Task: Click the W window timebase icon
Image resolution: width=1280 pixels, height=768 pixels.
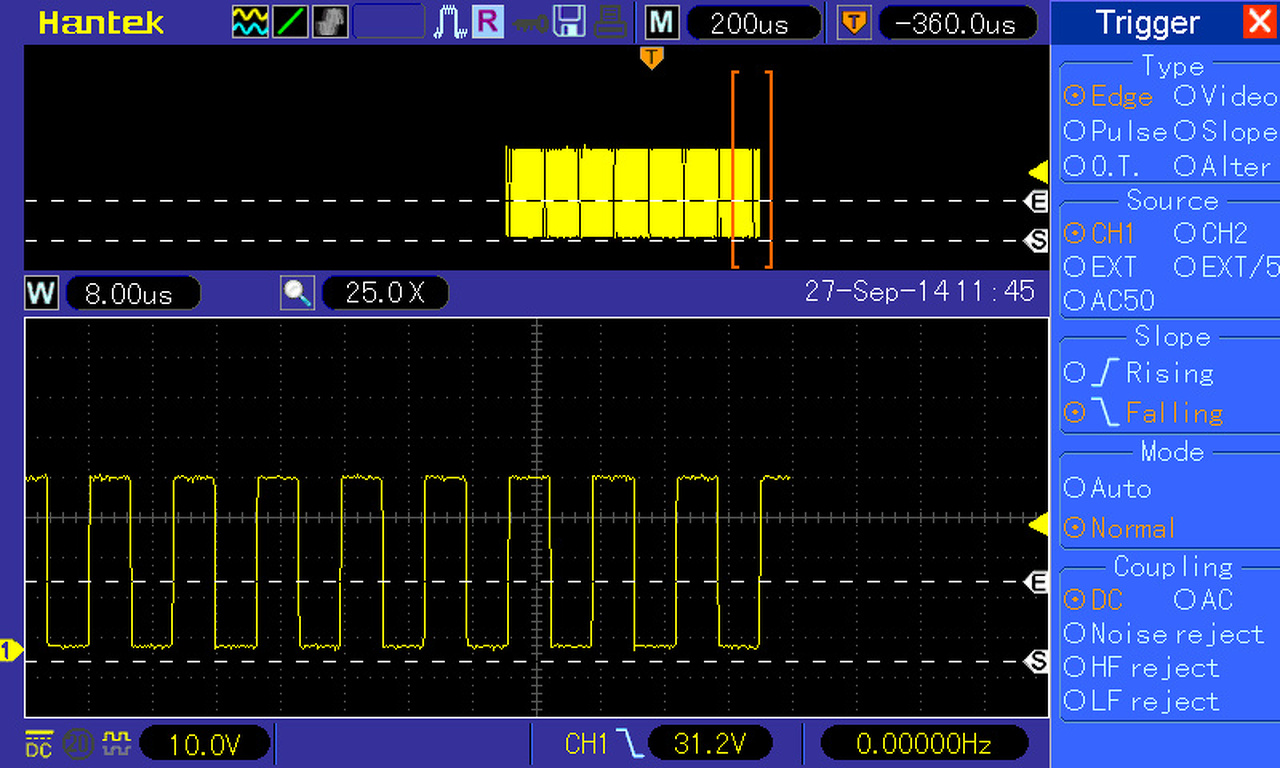Action: (x=42, y=293)
